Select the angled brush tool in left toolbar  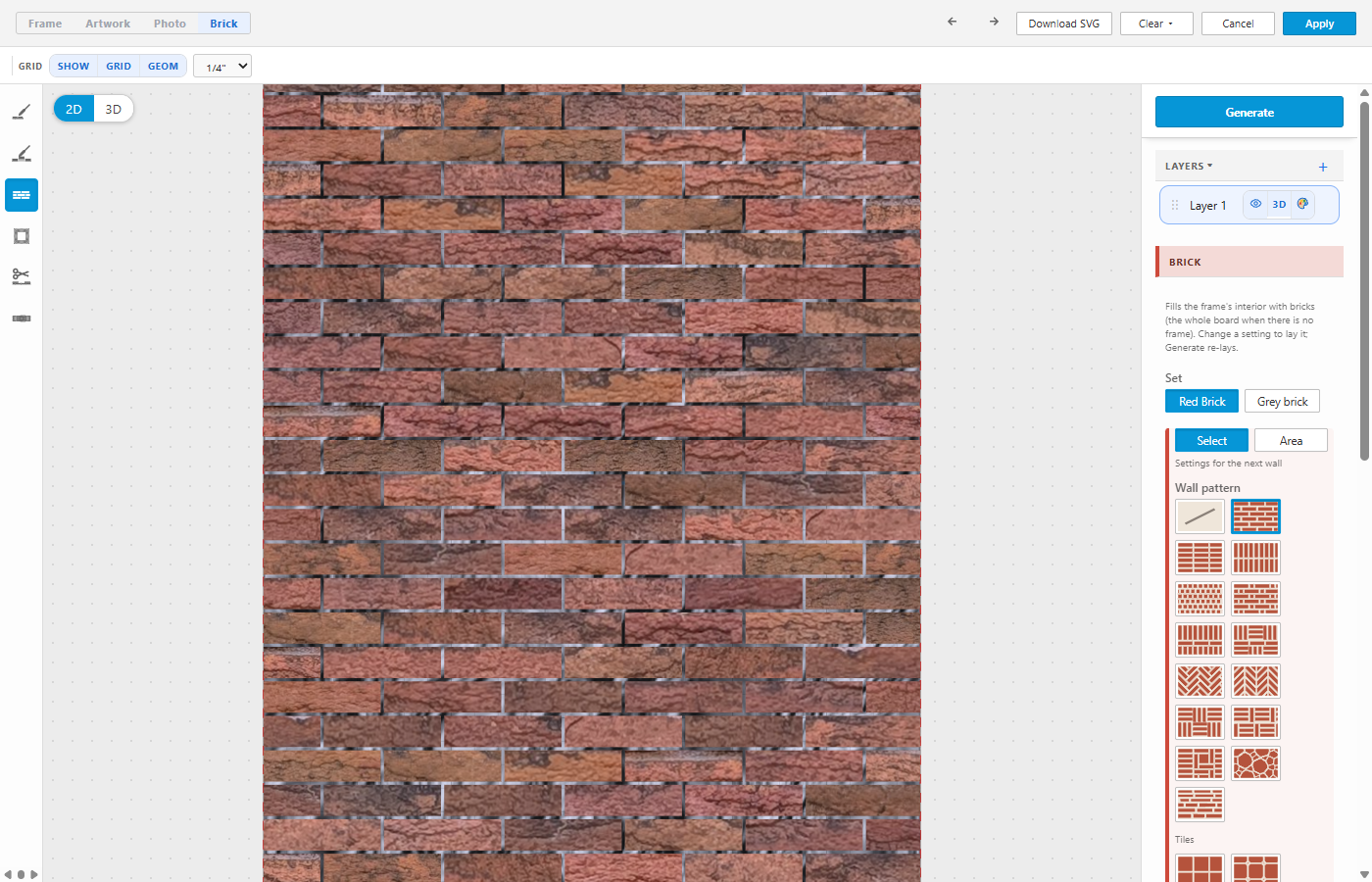click(22, 154)
